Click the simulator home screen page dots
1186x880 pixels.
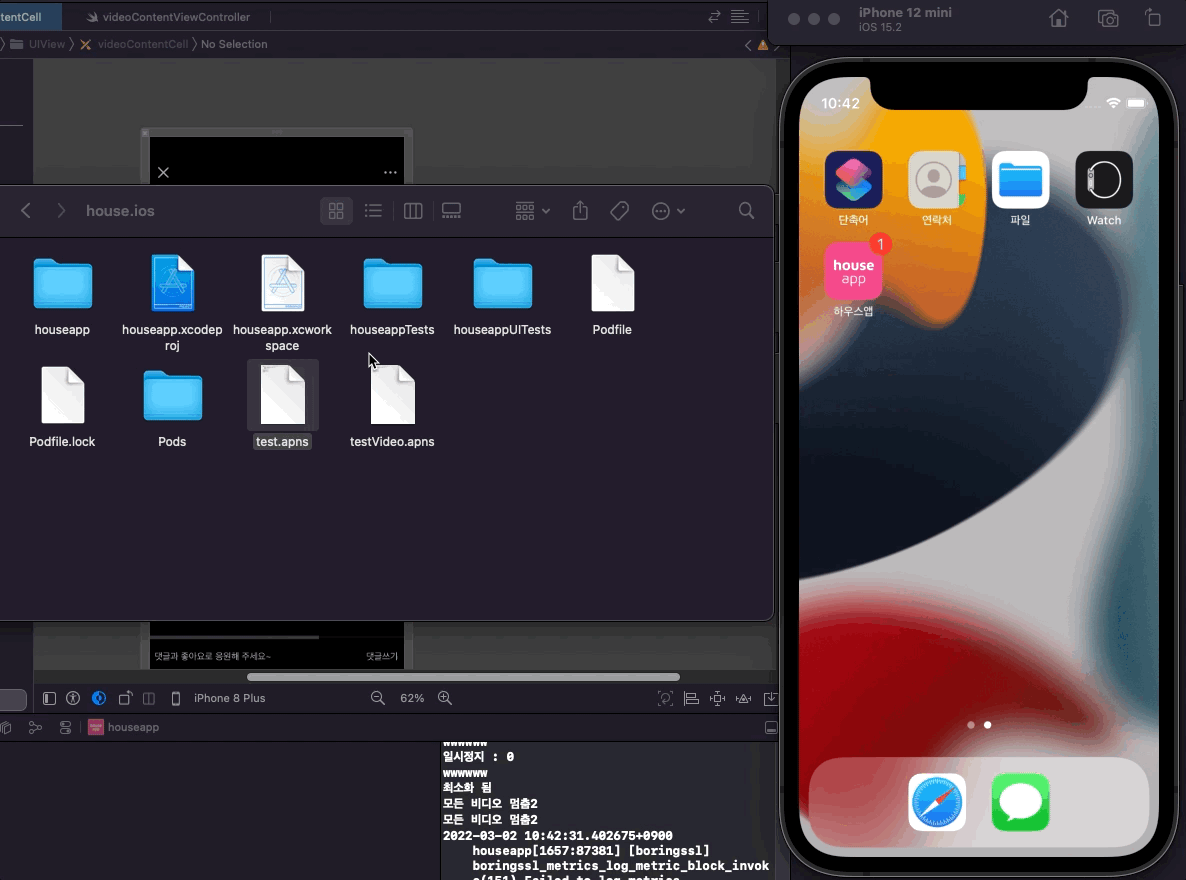979,725
